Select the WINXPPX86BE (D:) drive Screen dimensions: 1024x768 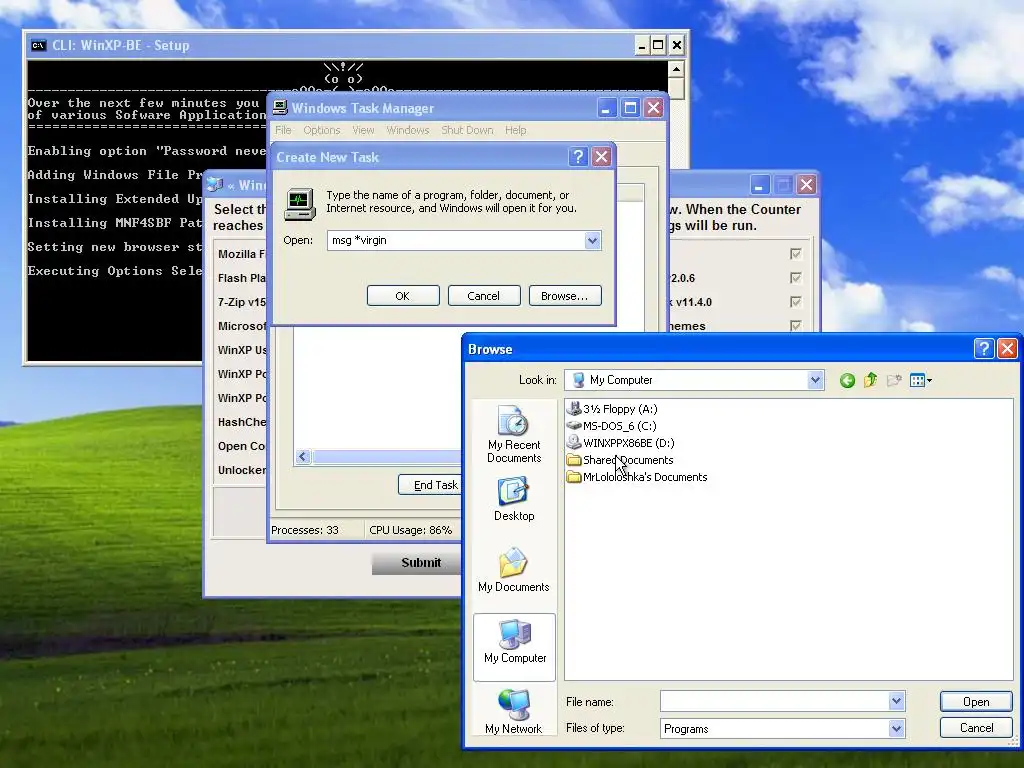620,443
